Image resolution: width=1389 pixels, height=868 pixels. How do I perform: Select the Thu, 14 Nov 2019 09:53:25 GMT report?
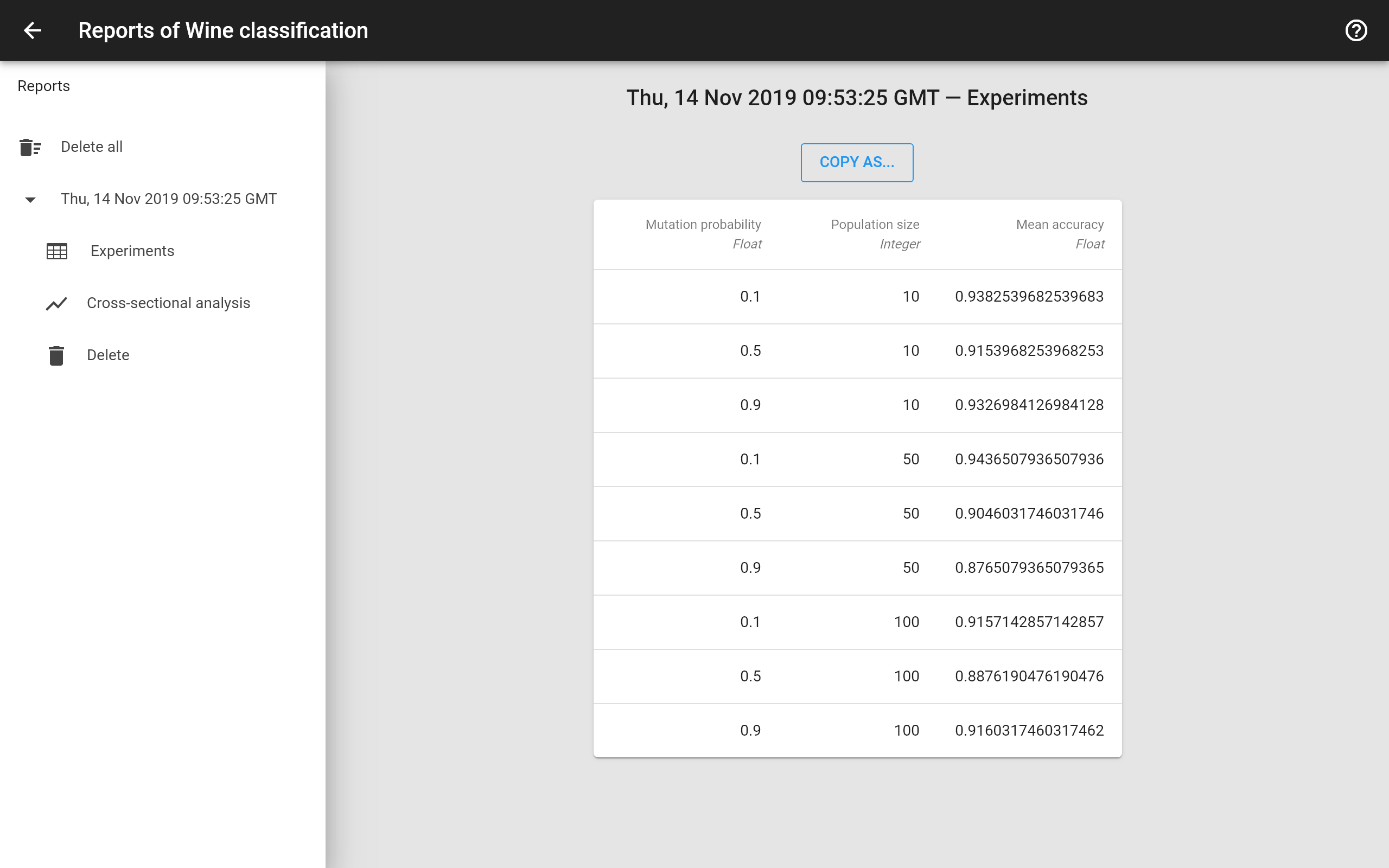(169, 199)
